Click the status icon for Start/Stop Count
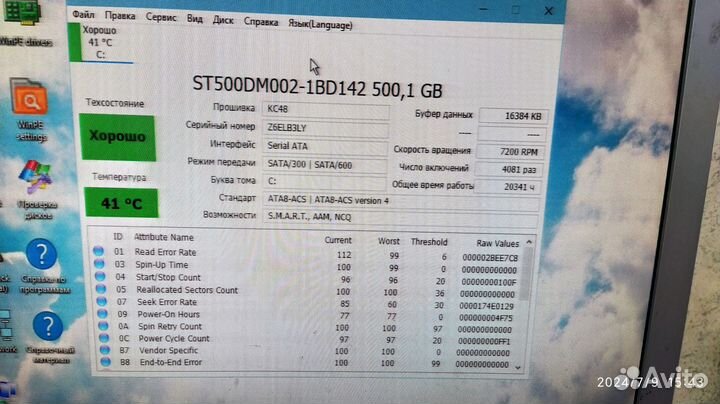The width and height of the screenshot is (720, 404). [100, 276]
